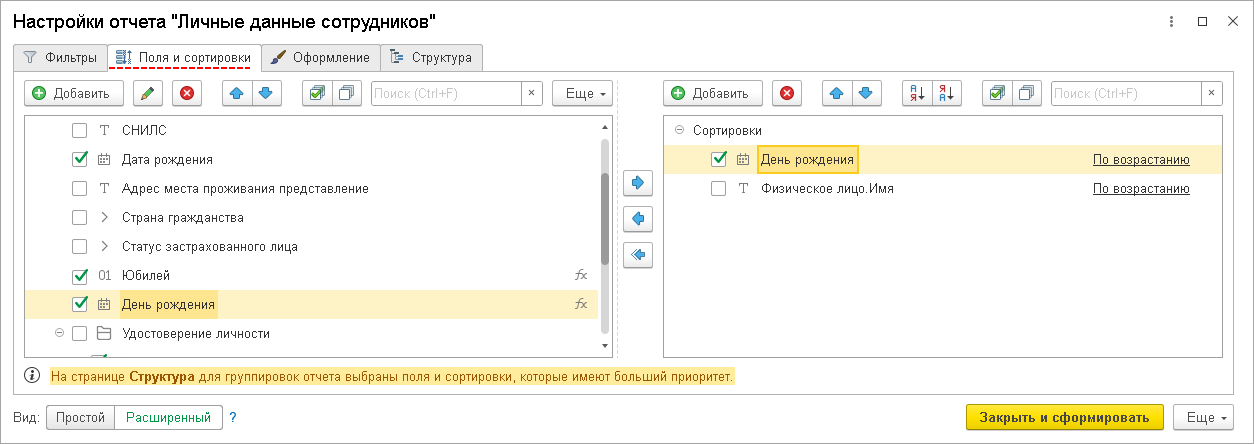This screenshot has width=1254, height=444.
Task: Click check all icon in fields toolbar
Action: 316,93
